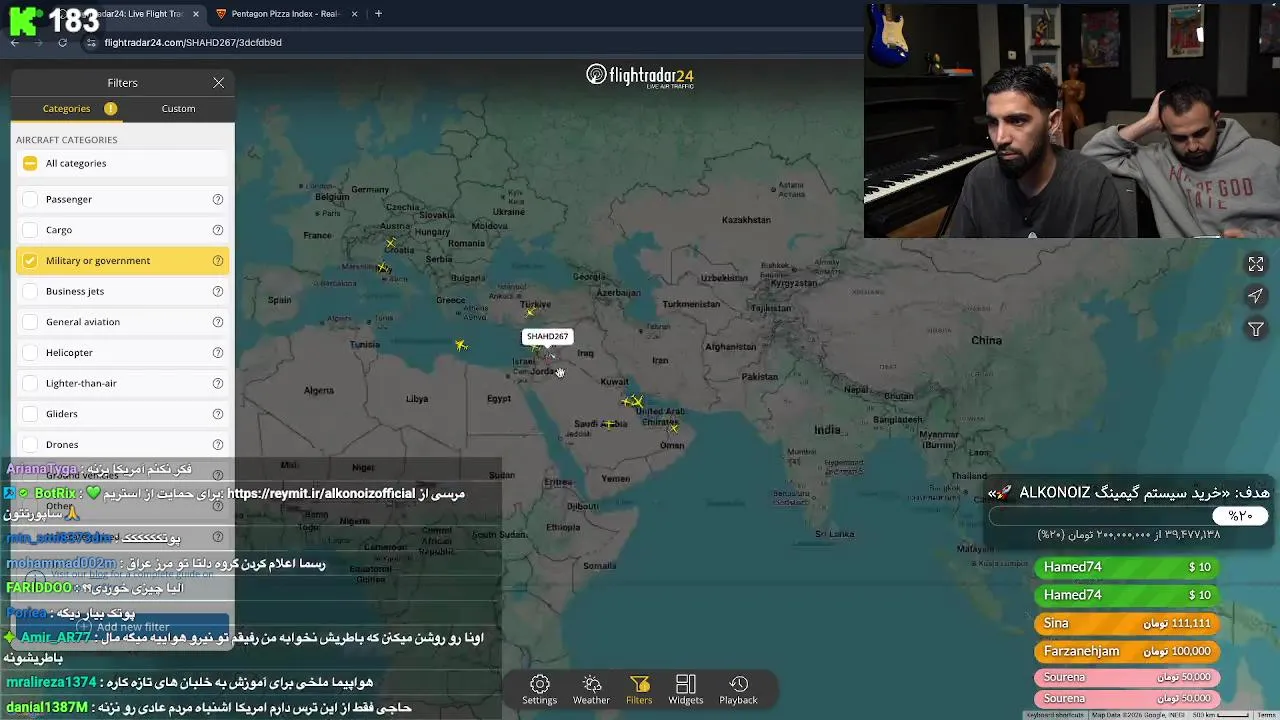Reload the page in browser
This screenshot has height=720, width=1280.
(x=62, y=43)
